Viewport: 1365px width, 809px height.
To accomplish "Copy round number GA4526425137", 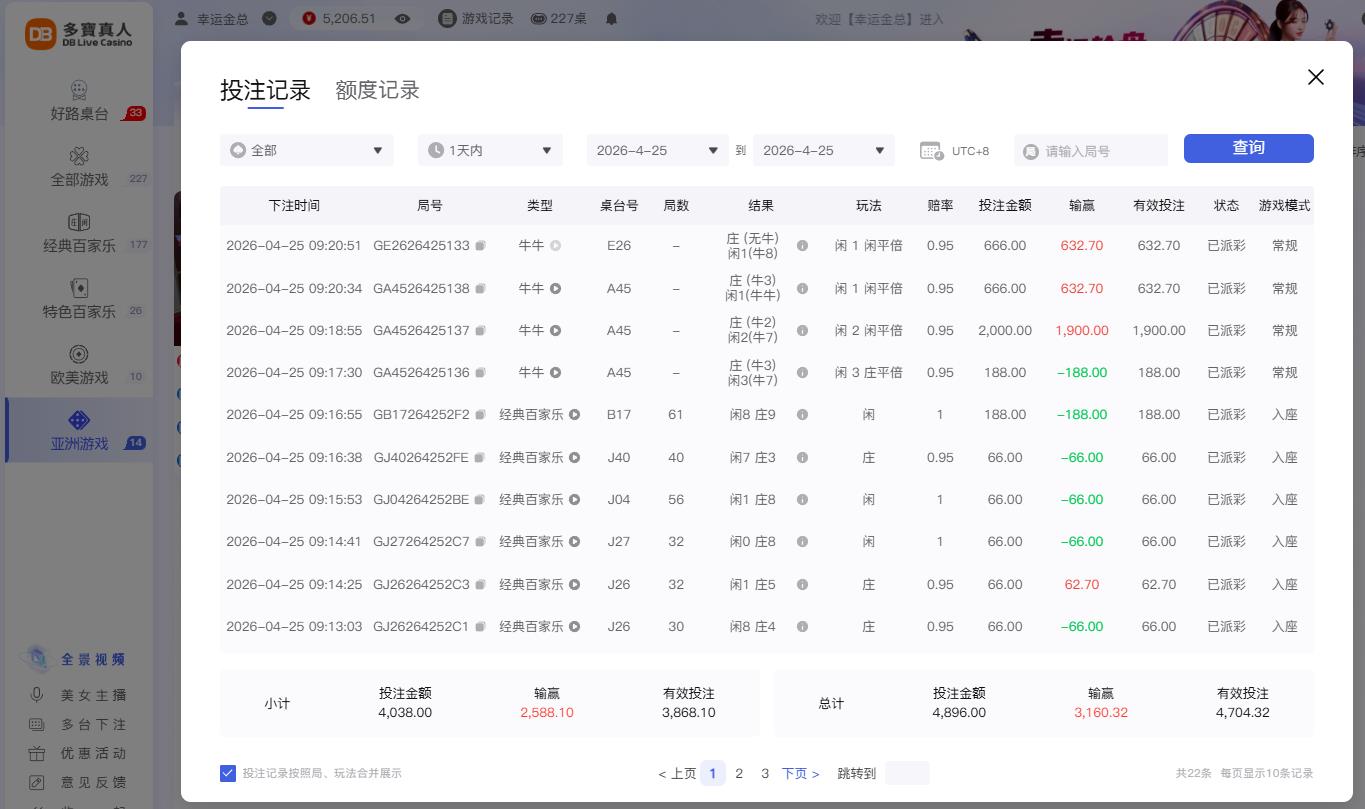I will click(x=481, y=331).
